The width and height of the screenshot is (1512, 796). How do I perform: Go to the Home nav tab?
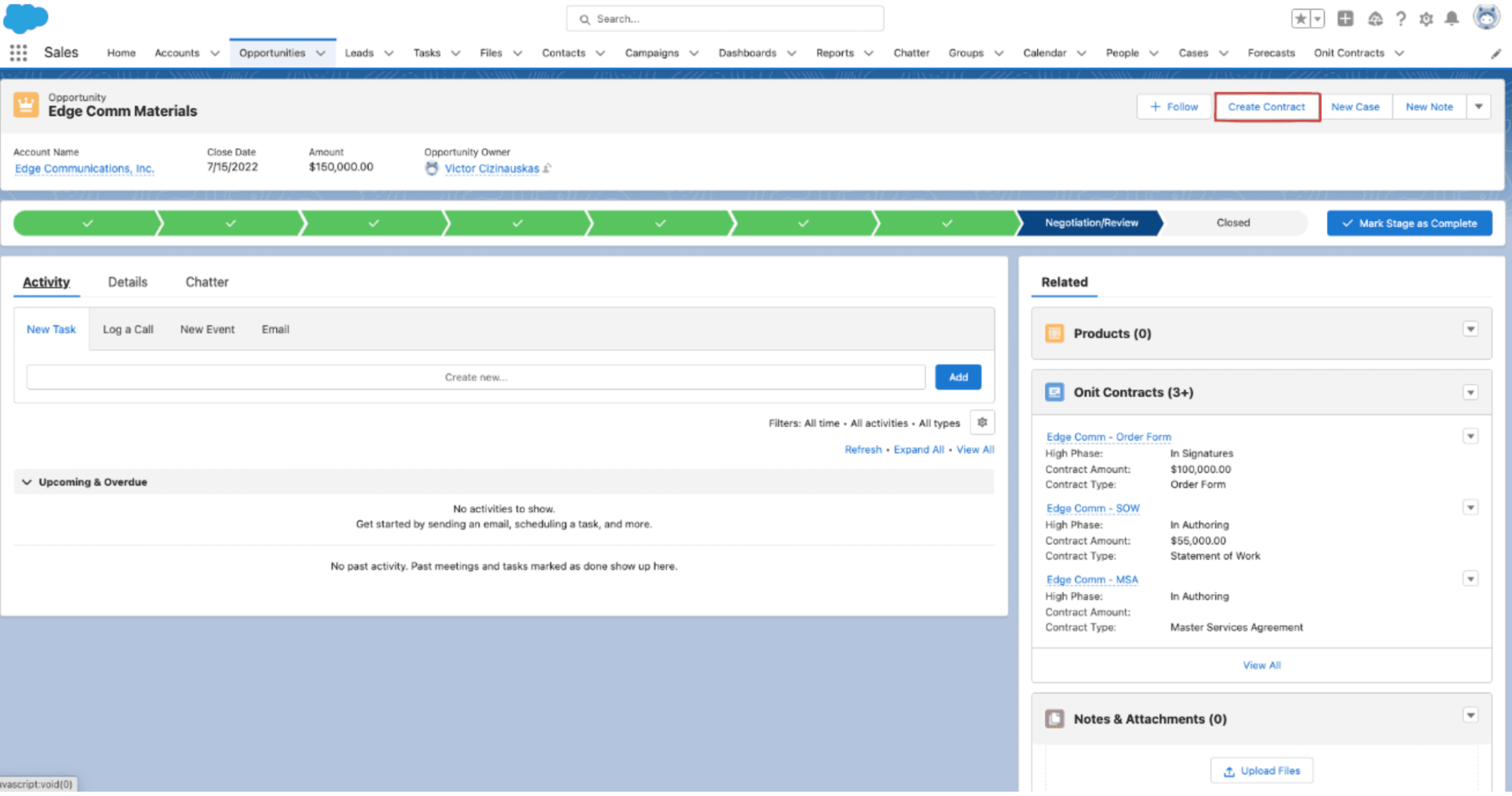[121, 53]
